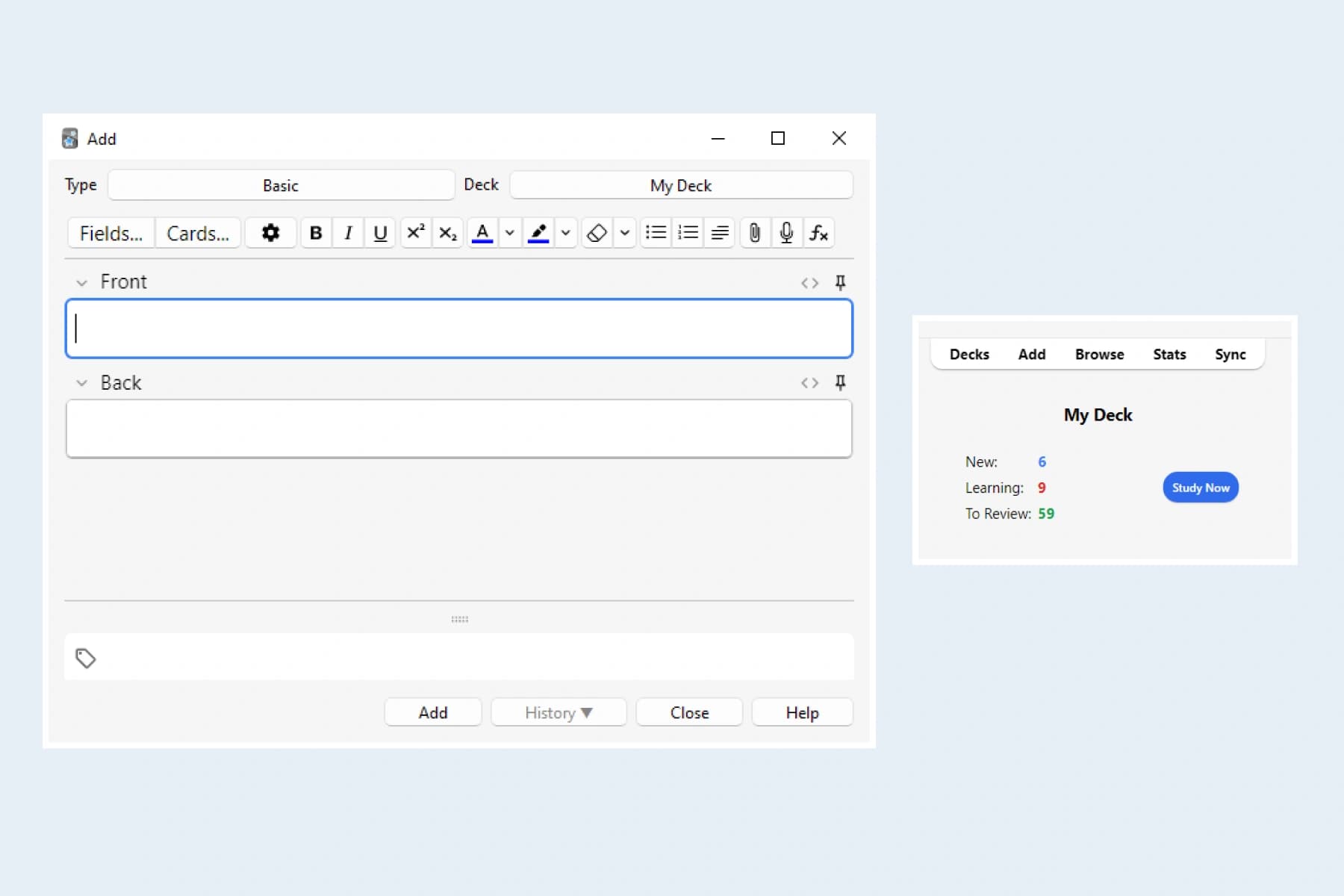Image resolution: width=1344 pixels, height=896 pixels.
Task: Click the Close button
Action: coord(689,712)
